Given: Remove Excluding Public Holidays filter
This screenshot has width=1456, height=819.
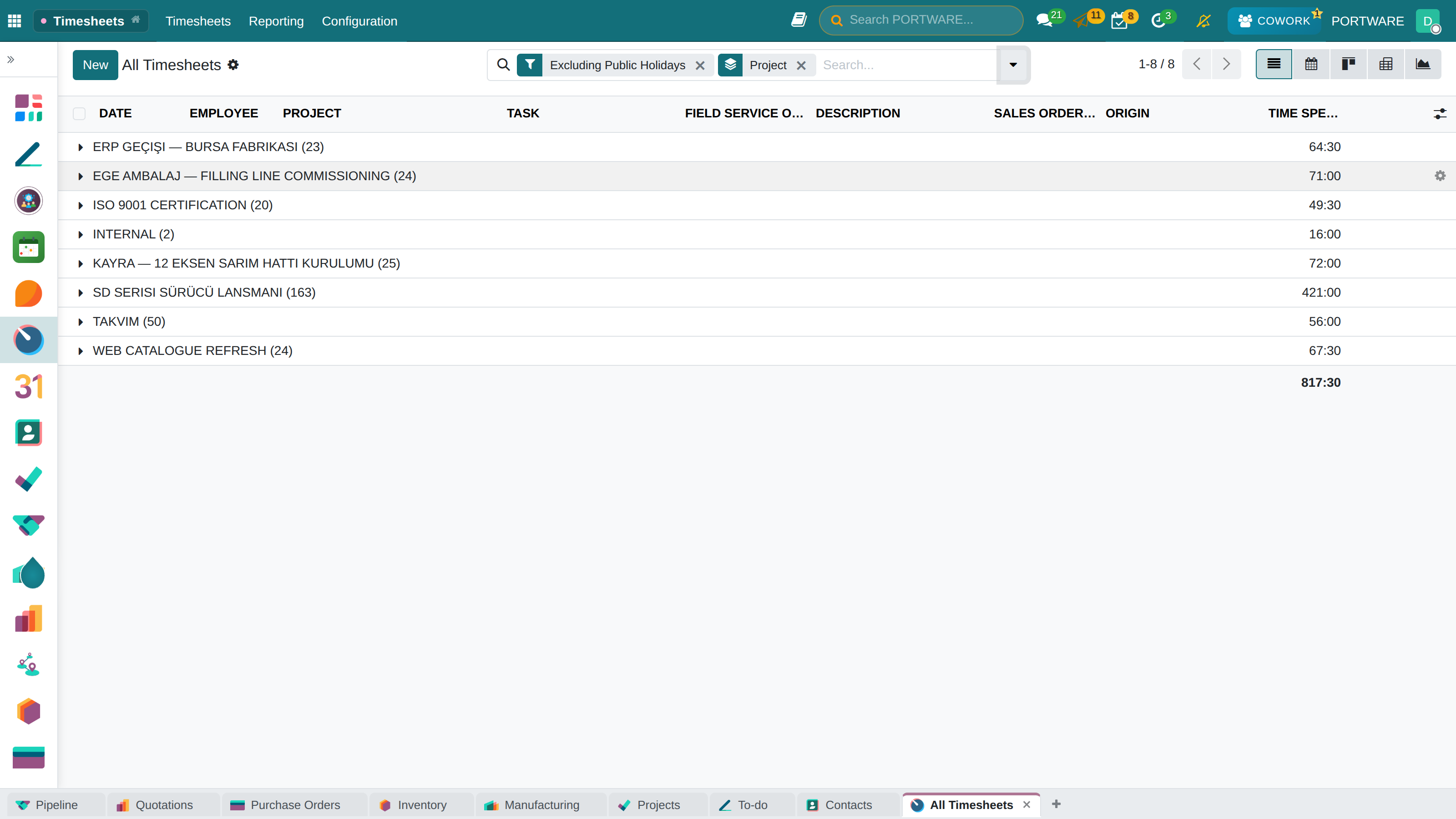Looking at the screenshot, I should point(700,66).
